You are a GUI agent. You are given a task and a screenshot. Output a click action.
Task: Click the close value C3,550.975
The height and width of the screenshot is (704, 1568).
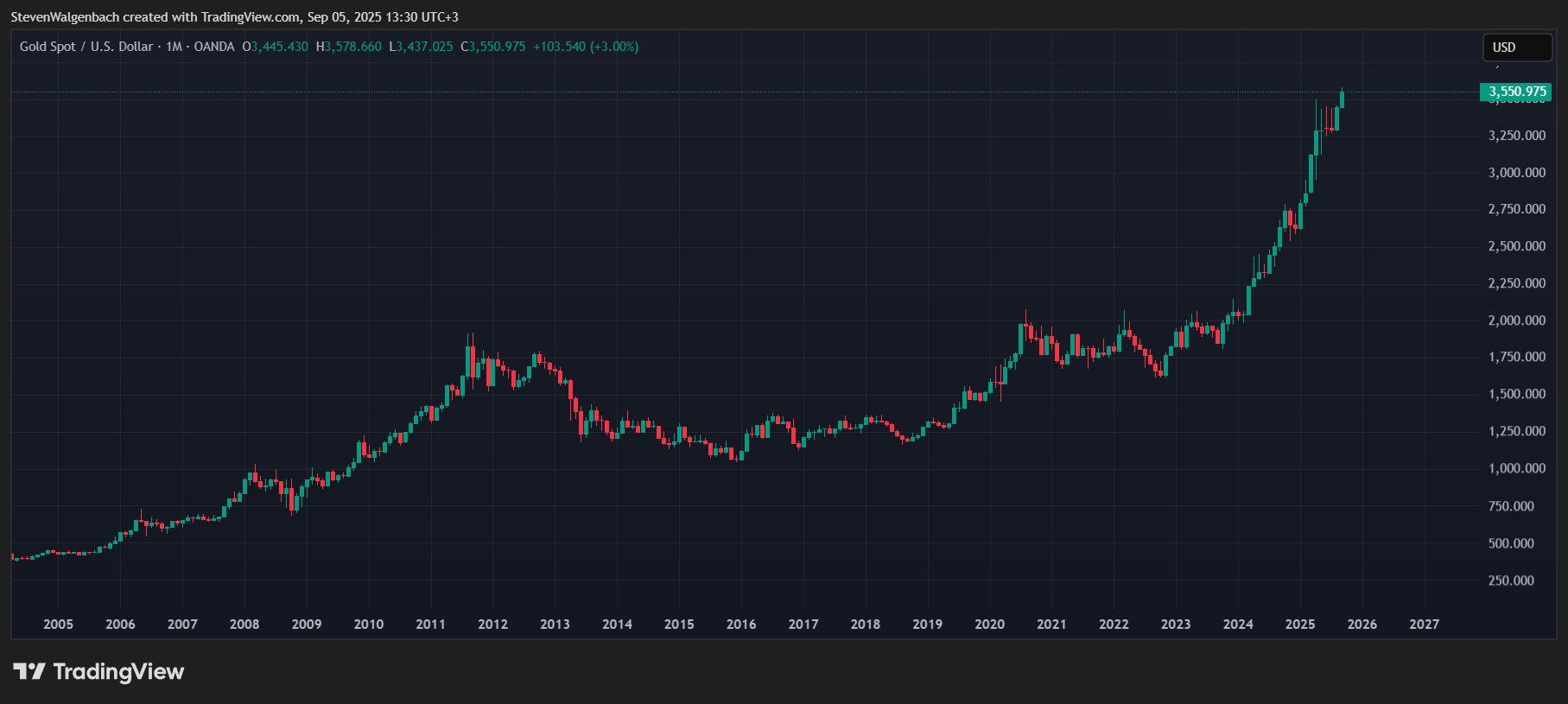[493, 47]
